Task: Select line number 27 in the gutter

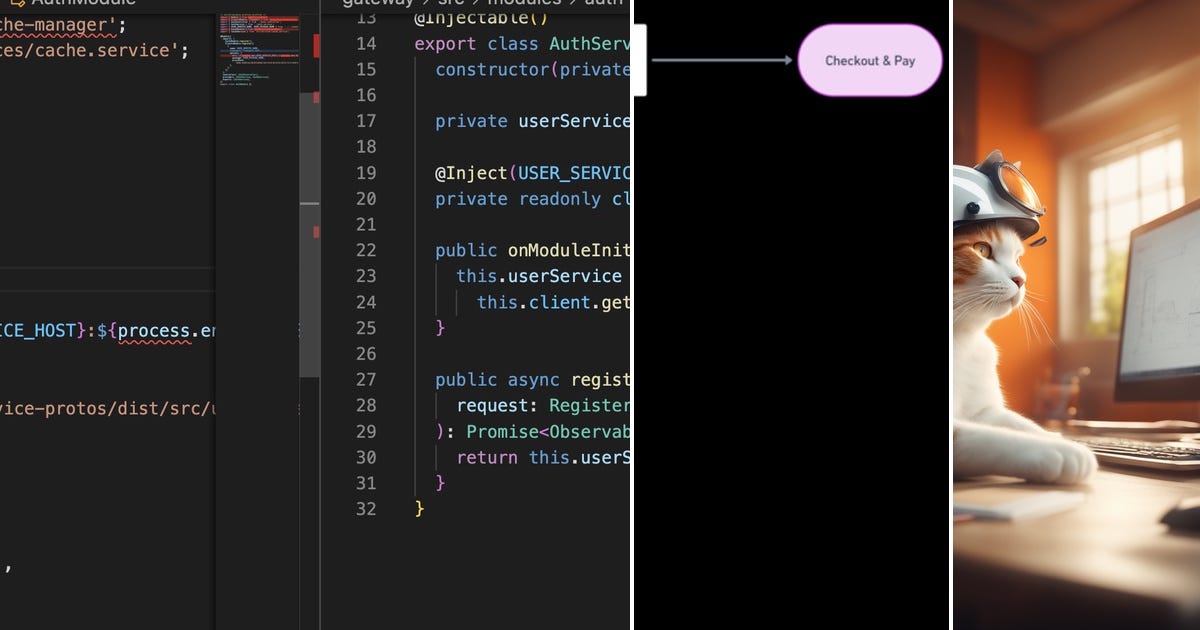Action: coord(366,379)
